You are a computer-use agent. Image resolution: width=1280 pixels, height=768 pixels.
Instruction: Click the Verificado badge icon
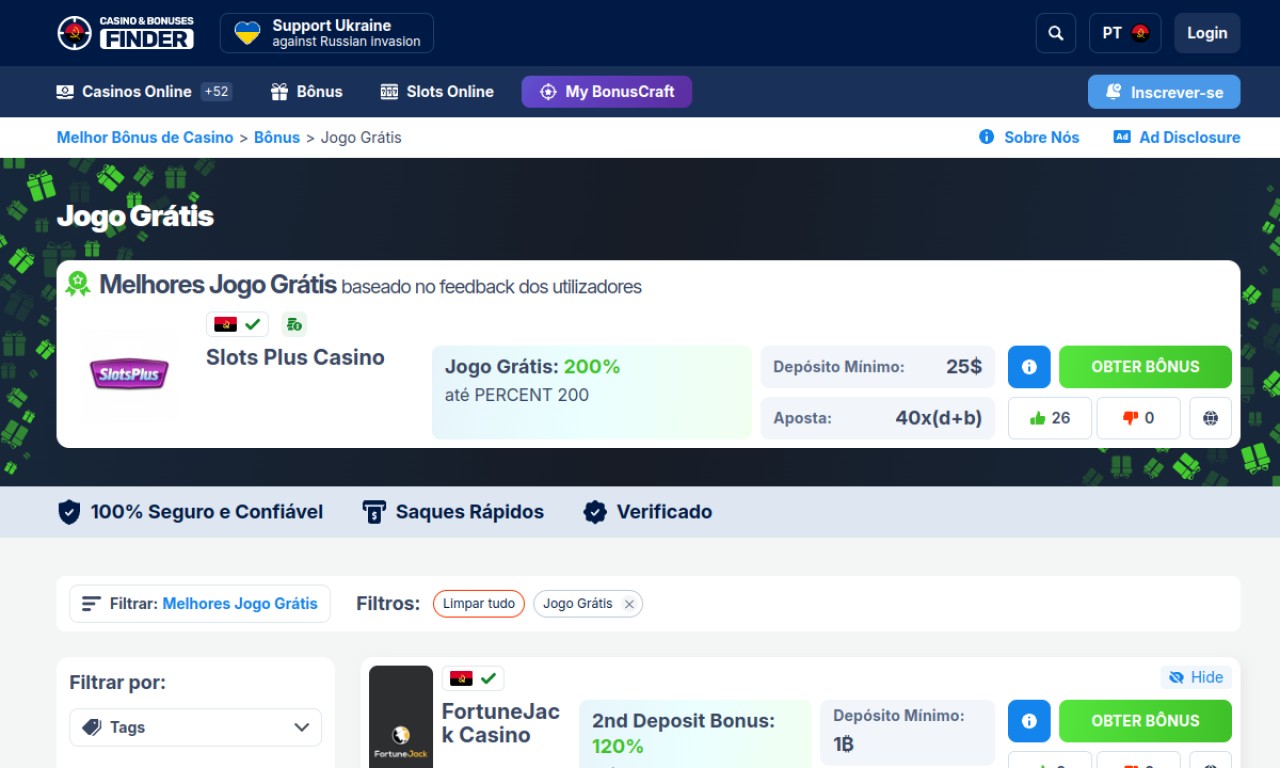(595, 512)
